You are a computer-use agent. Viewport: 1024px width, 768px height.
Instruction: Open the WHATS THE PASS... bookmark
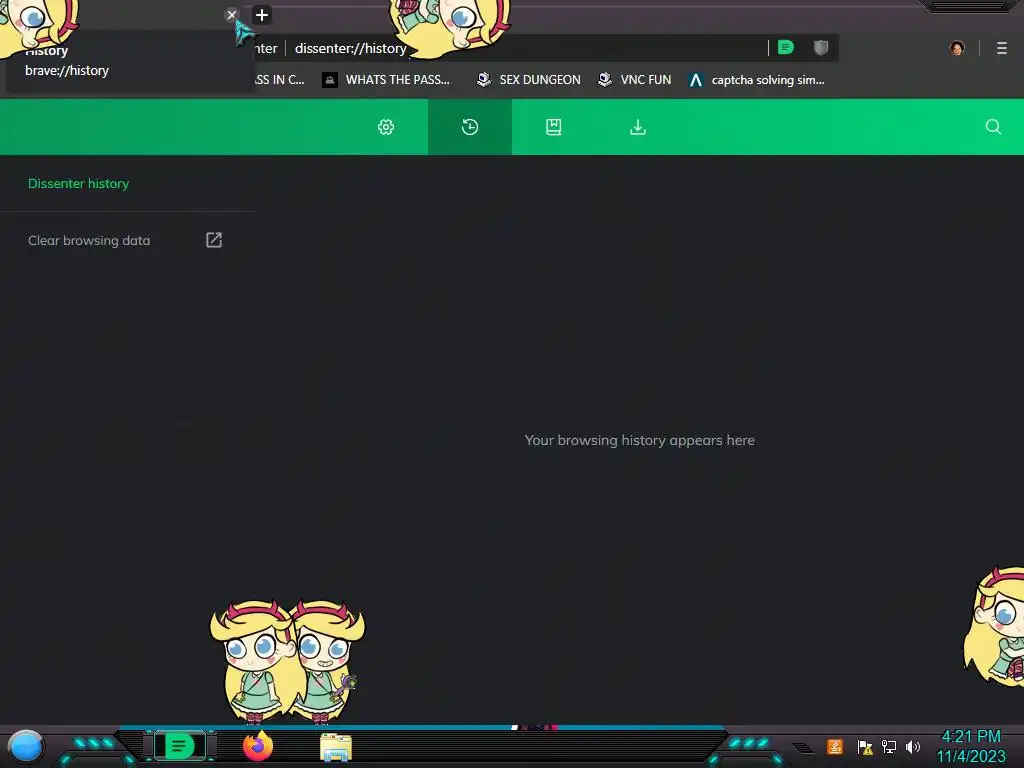(387, 80)
